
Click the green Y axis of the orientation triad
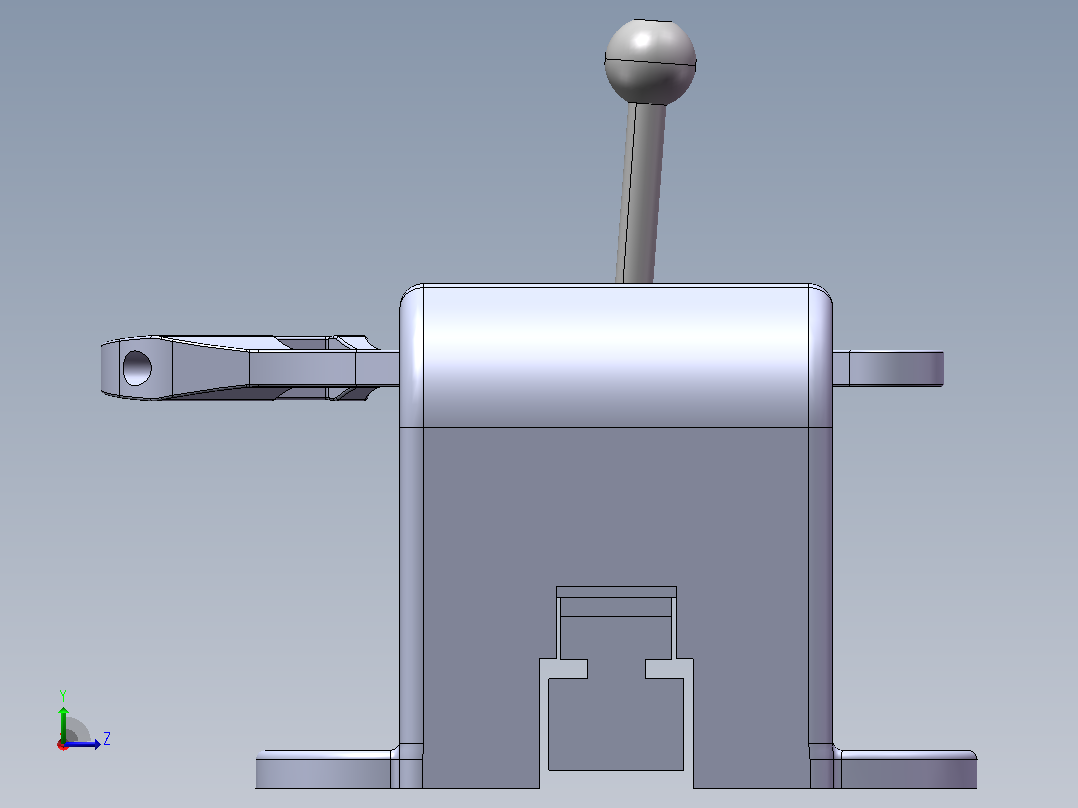tap(63, 725)
